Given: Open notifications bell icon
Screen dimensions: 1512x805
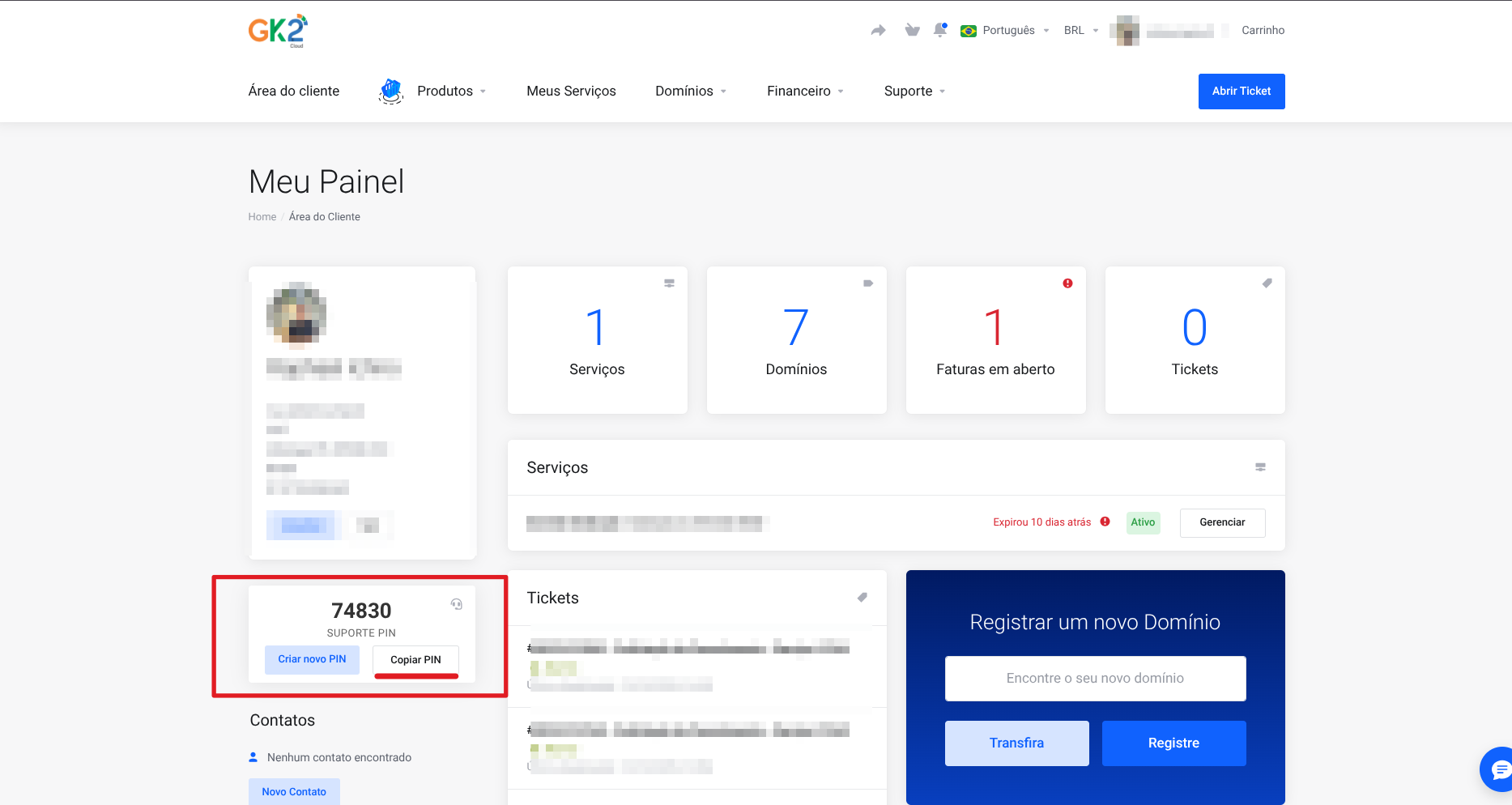Looking at the screenshot, I should click(x=939, y=31).
